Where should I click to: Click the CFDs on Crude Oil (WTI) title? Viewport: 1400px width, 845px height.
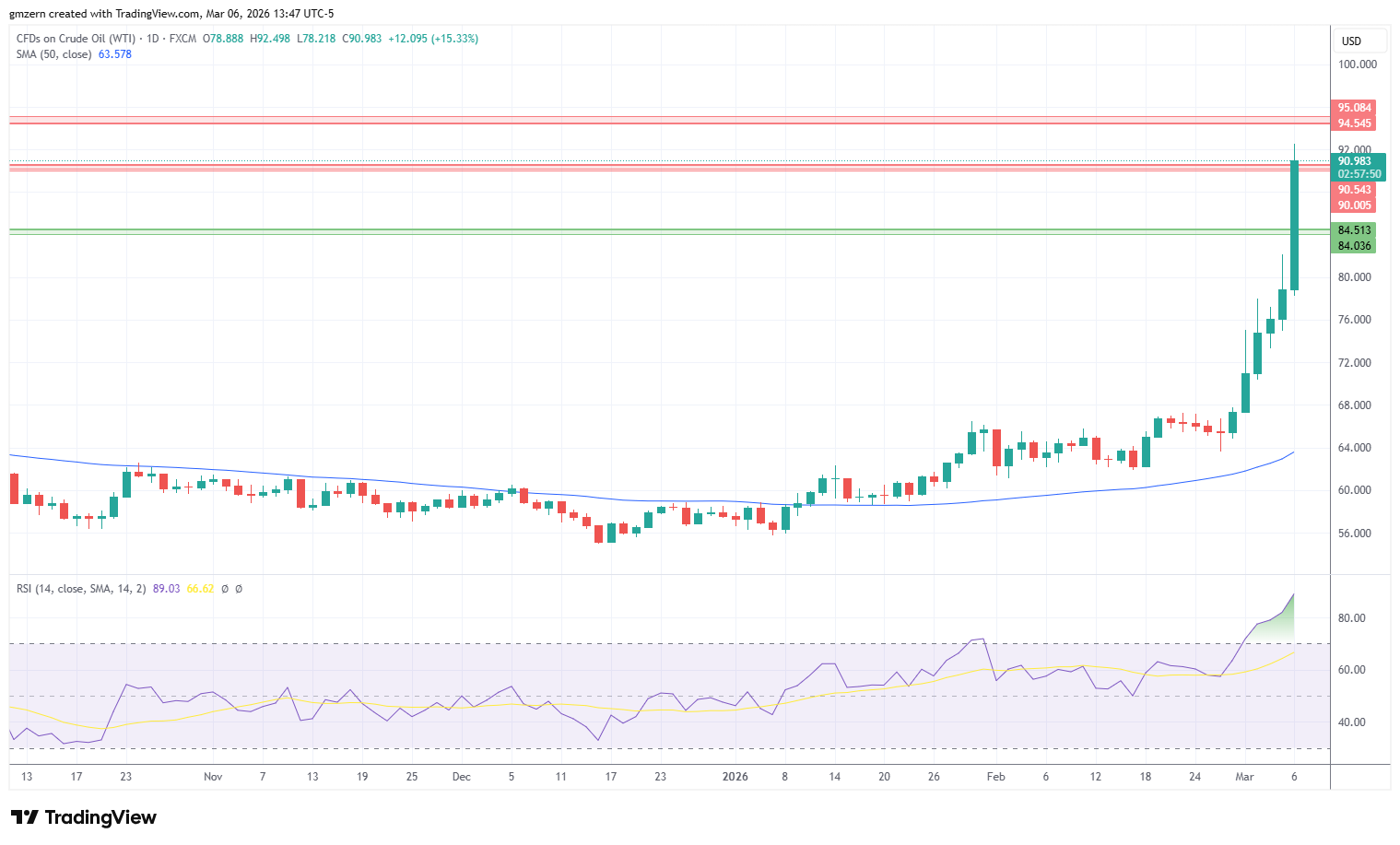click(76, 39)
